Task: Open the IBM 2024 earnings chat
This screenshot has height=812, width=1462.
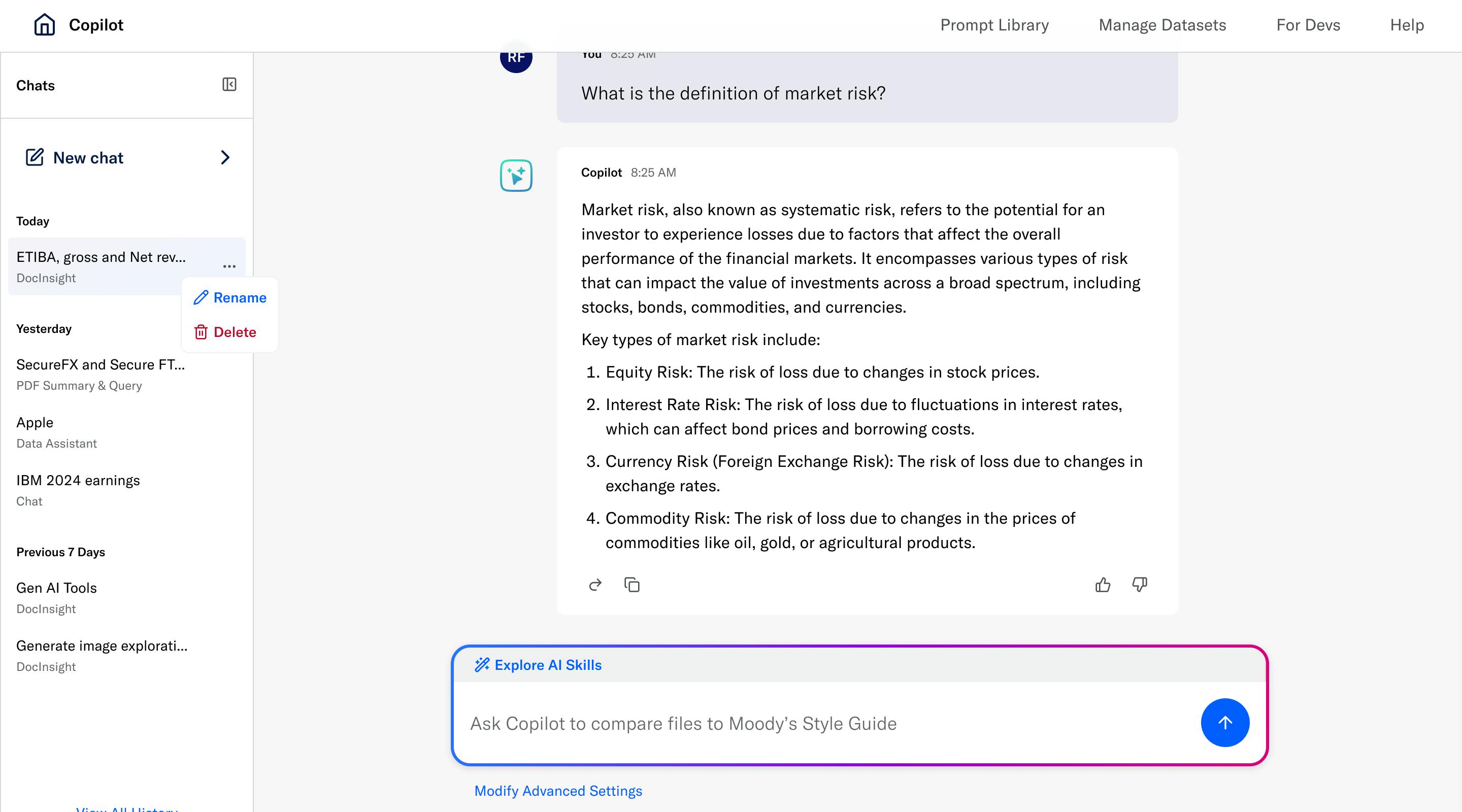Action: (x=78, y=489)
